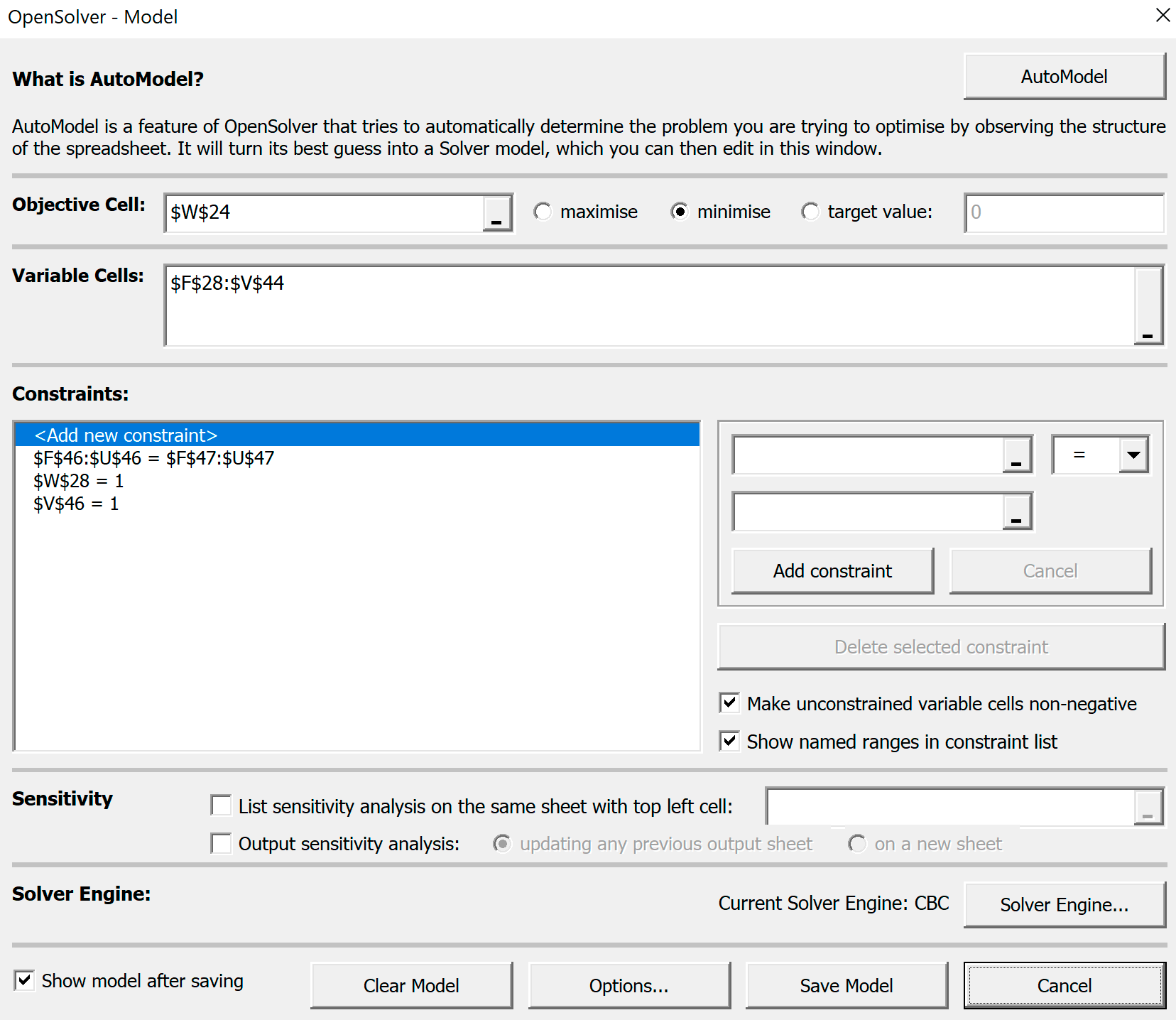
Task: Uncheck Show named ranges in constraint list
Action: pyautogui.click(x=729, y=741)
